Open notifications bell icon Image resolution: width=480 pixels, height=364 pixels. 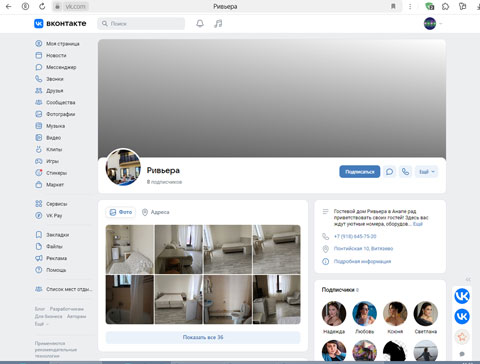point(200,23)
